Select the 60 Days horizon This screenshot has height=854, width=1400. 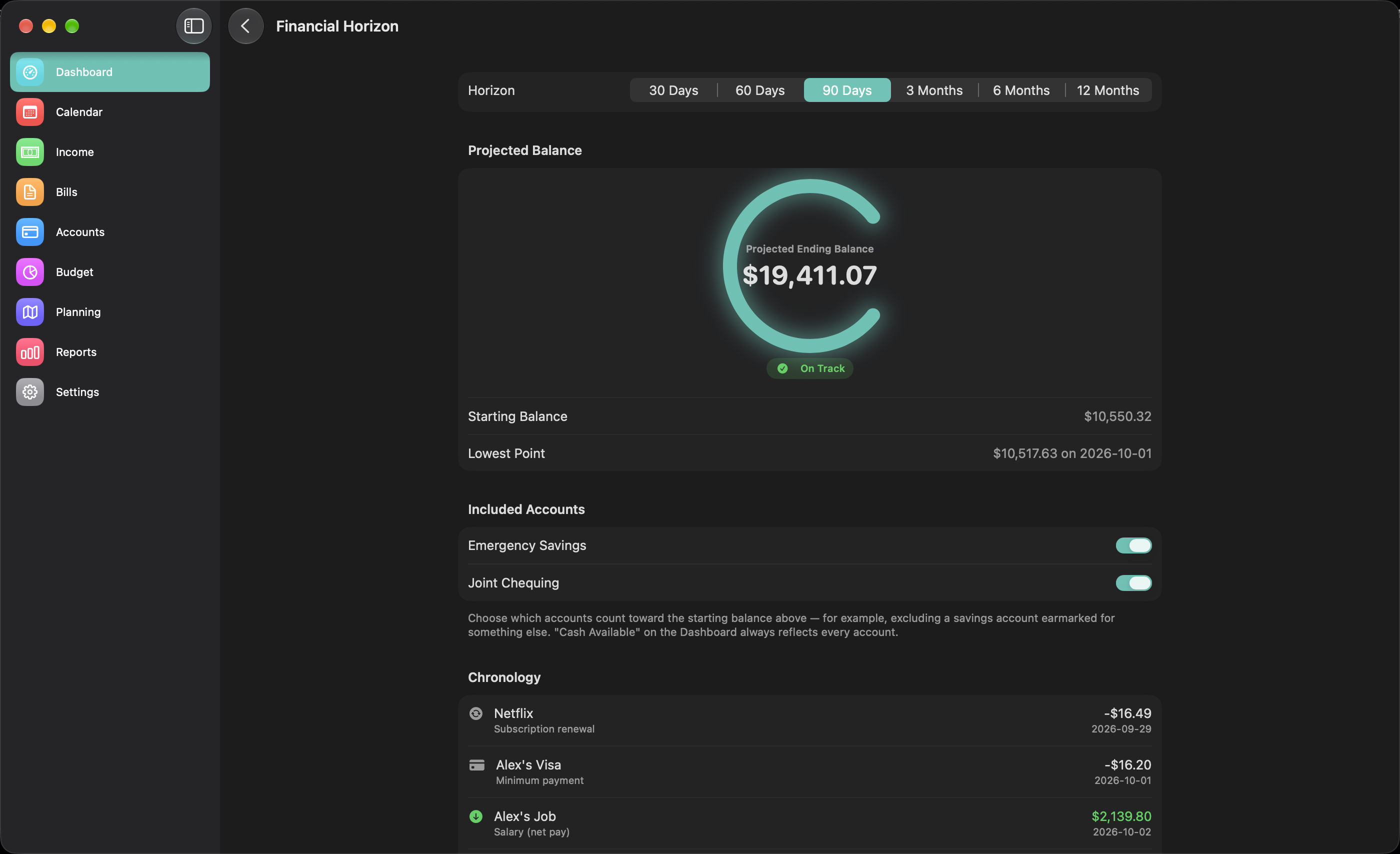[x=760, y=90]
